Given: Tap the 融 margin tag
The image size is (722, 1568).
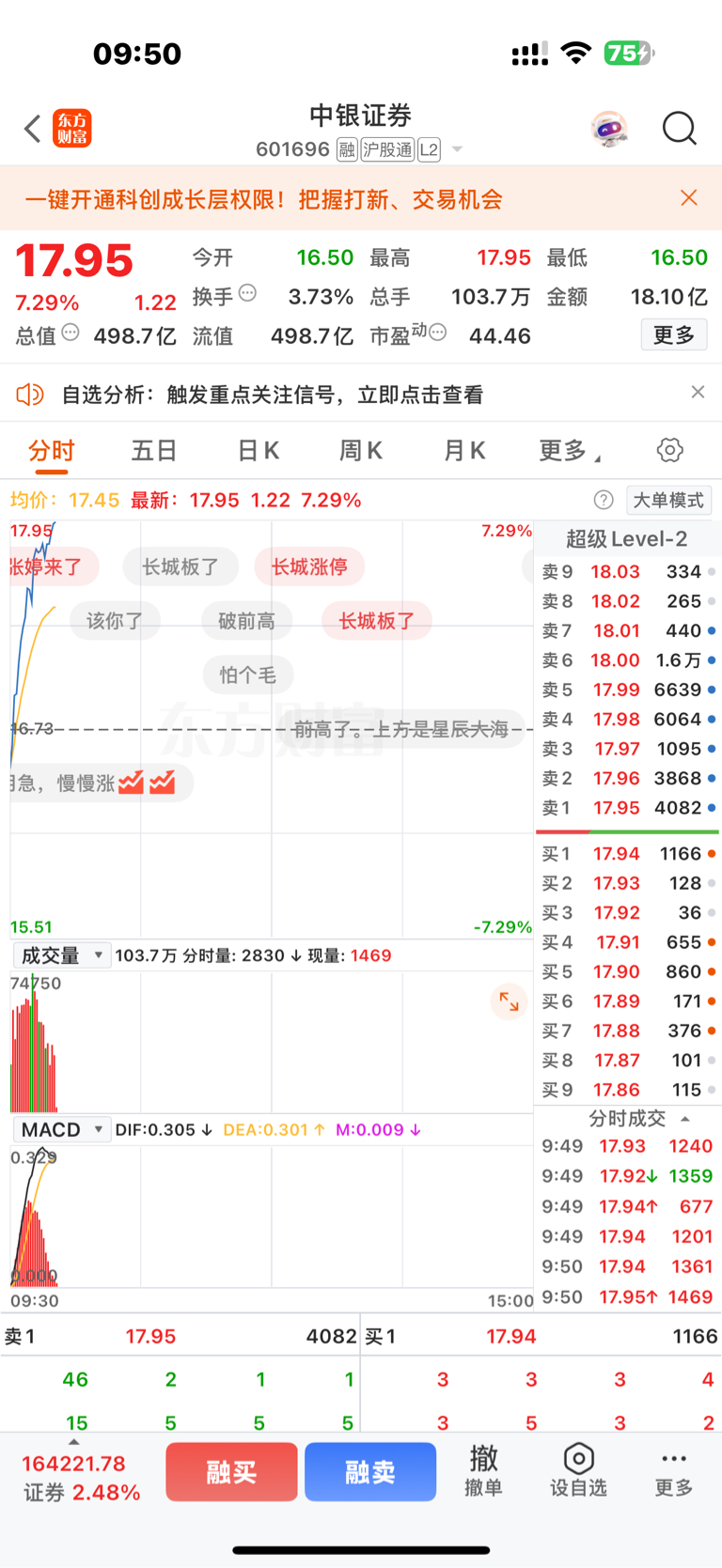Looking at the screenshot, I should coord(347,149).
